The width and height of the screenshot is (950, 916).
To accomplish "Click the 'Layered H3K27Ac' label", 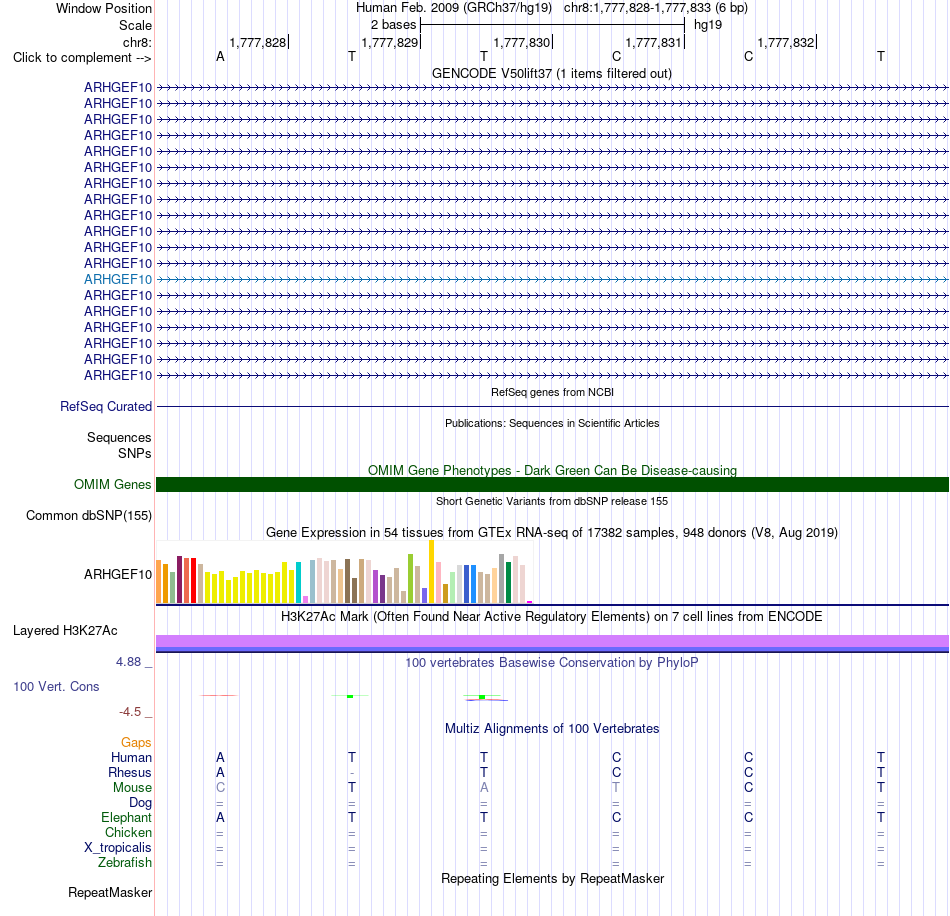I will point(65,631).
